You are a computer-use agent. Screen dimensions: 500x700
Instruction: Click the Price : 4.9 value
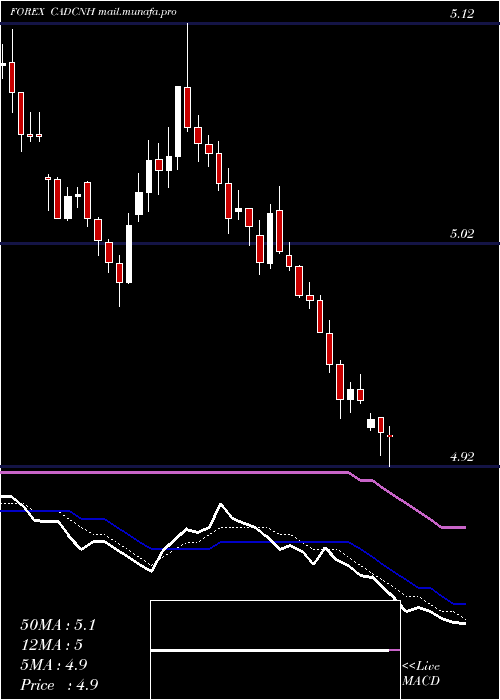(x=59, y=685)
